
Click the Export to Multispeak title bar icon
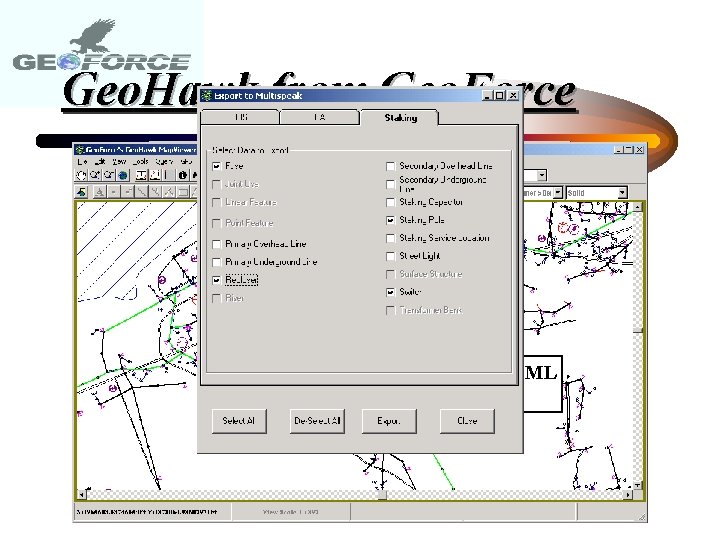(x=207, y=96)
